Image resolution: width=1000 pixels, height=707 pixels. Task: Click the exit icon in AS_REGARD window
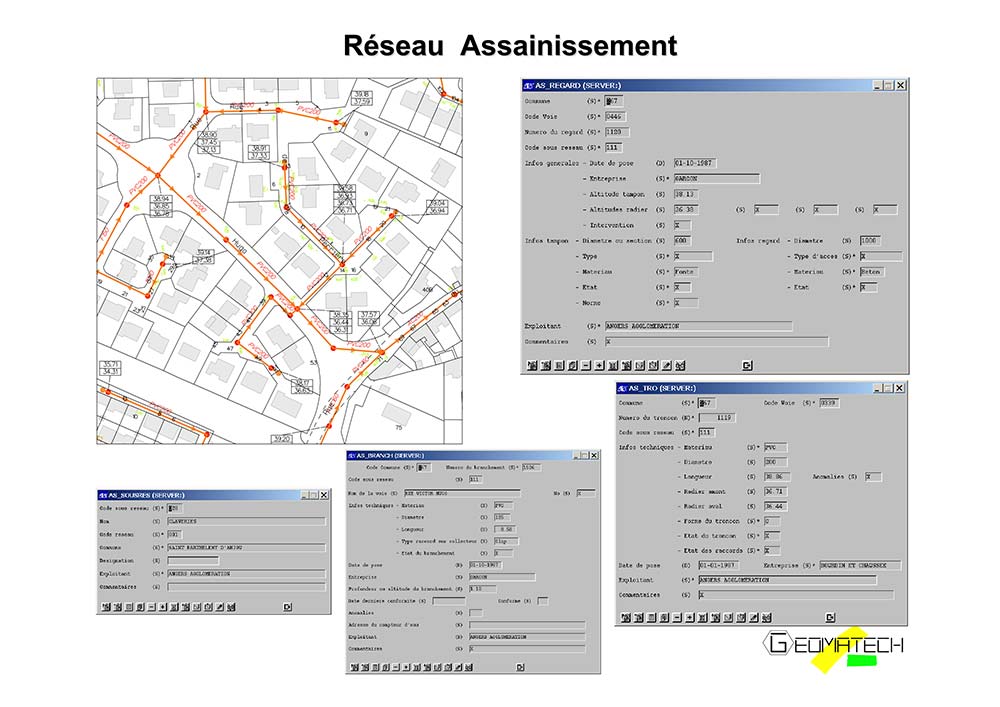pyautogui.click(x=747, y=365)
